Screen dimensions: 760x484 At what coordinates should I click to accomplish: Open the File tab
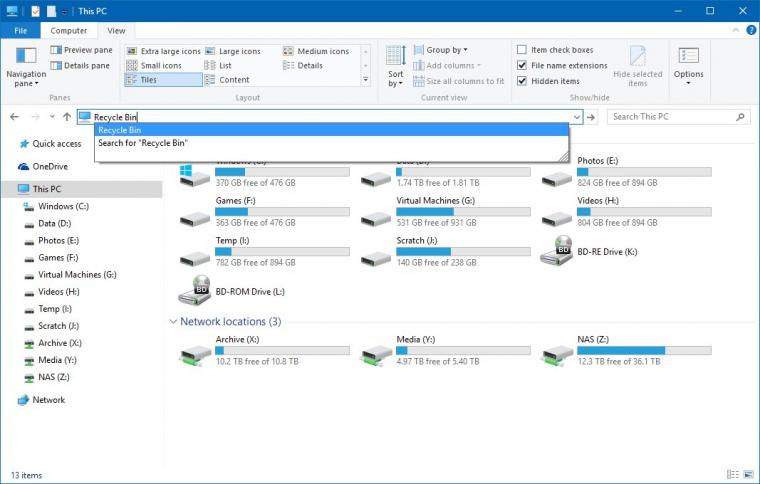coord(20,31)
